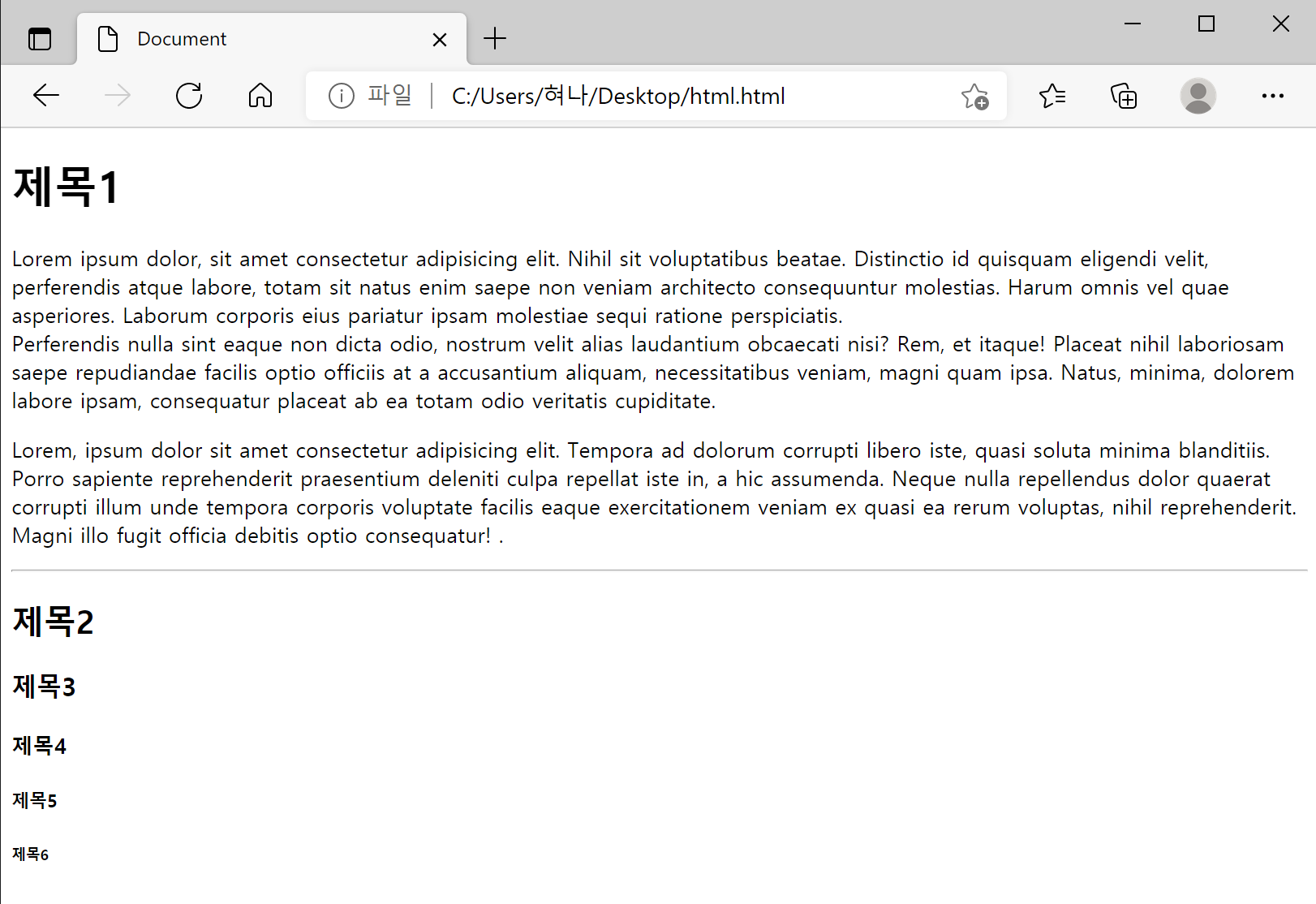Add this page to favorites
This screenshot has height=904, width=1316.
(974, 96)
